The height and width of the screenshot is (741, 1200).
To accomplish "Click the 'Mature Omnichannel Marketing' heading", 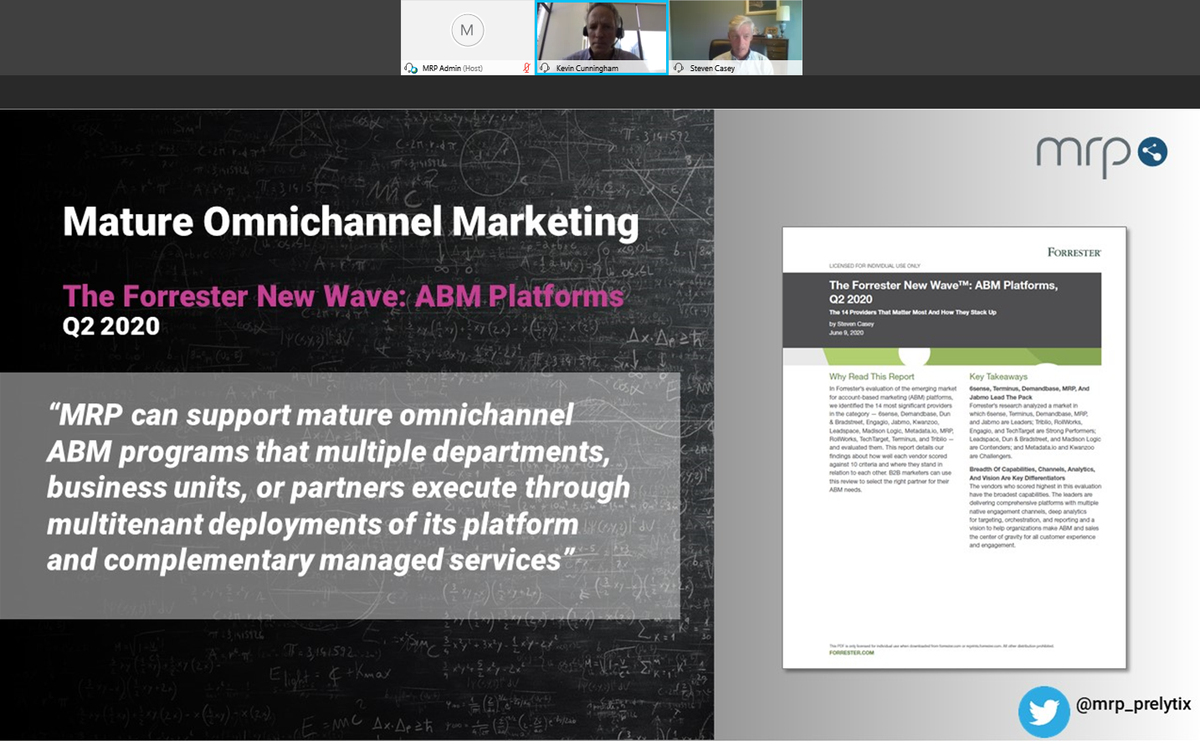I will 351,221.
